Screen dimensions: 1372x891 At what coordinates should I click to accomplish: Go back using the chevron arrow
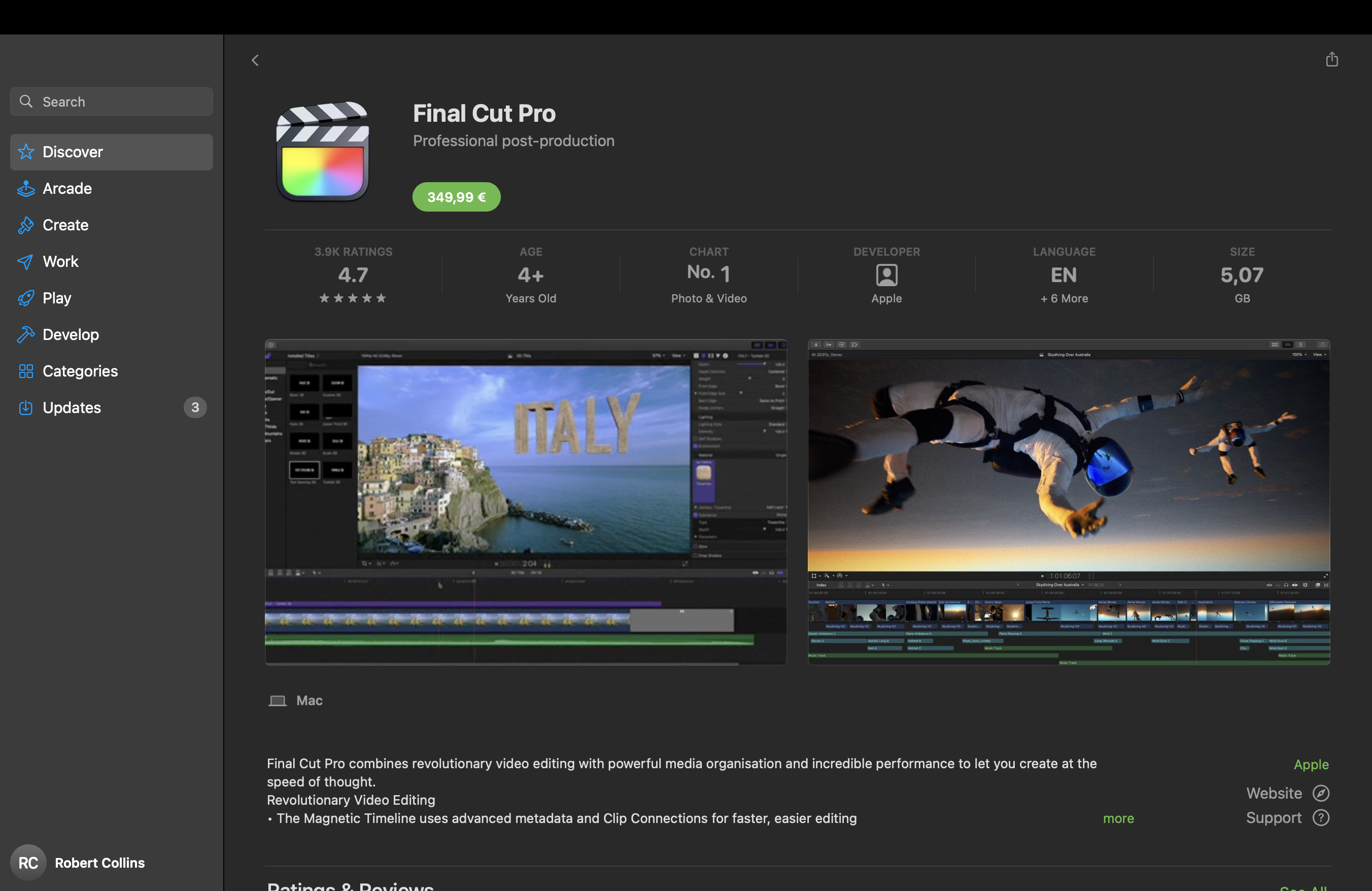(255, 60)
